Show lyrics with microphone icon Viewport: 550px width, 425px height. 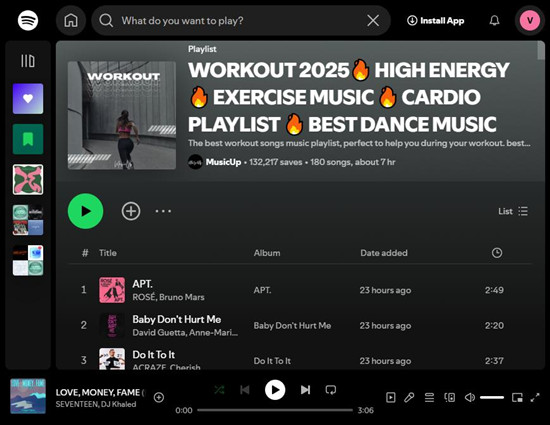pyautogui.click(x=409, y=397)
